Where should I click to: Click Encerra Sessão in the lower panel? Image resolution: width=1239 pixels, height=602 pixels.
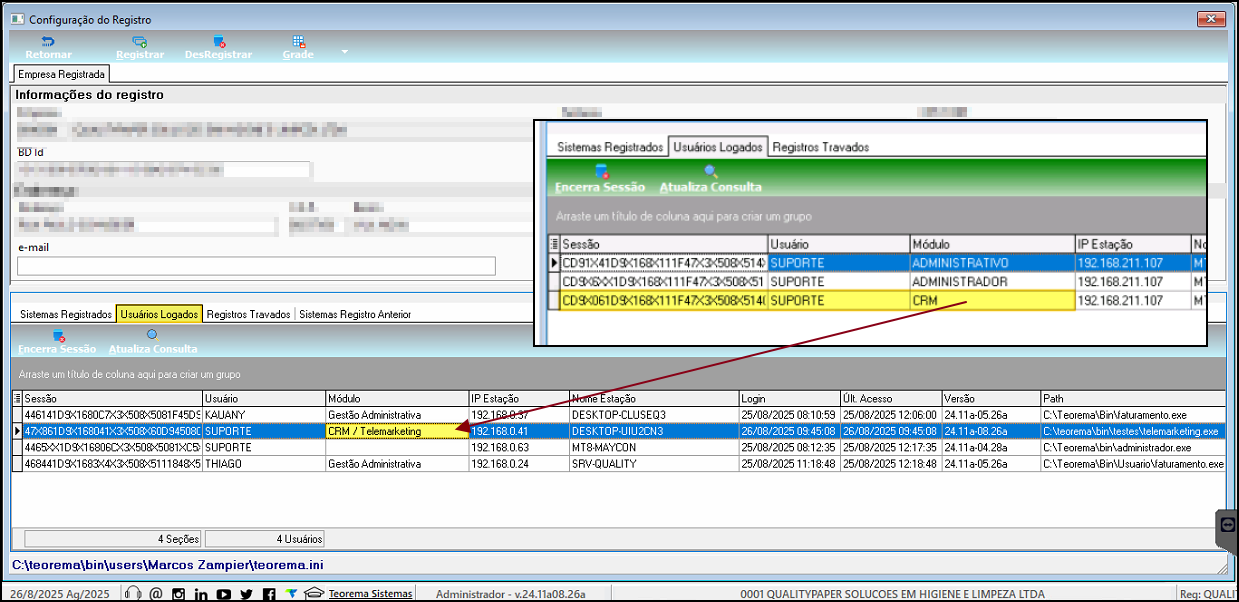tap(57, 342)
